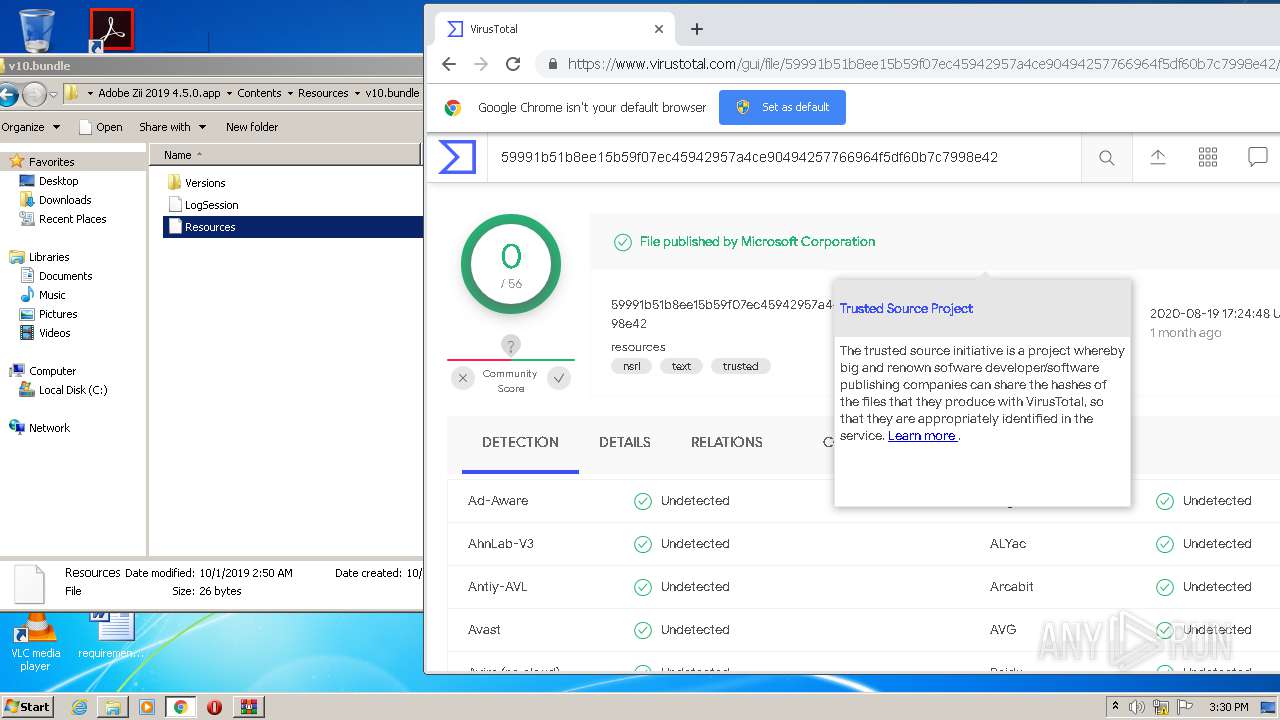This screenshot has height=720, width=1280.
Task: Click the community score question mark icon
Action: (511, 346)
